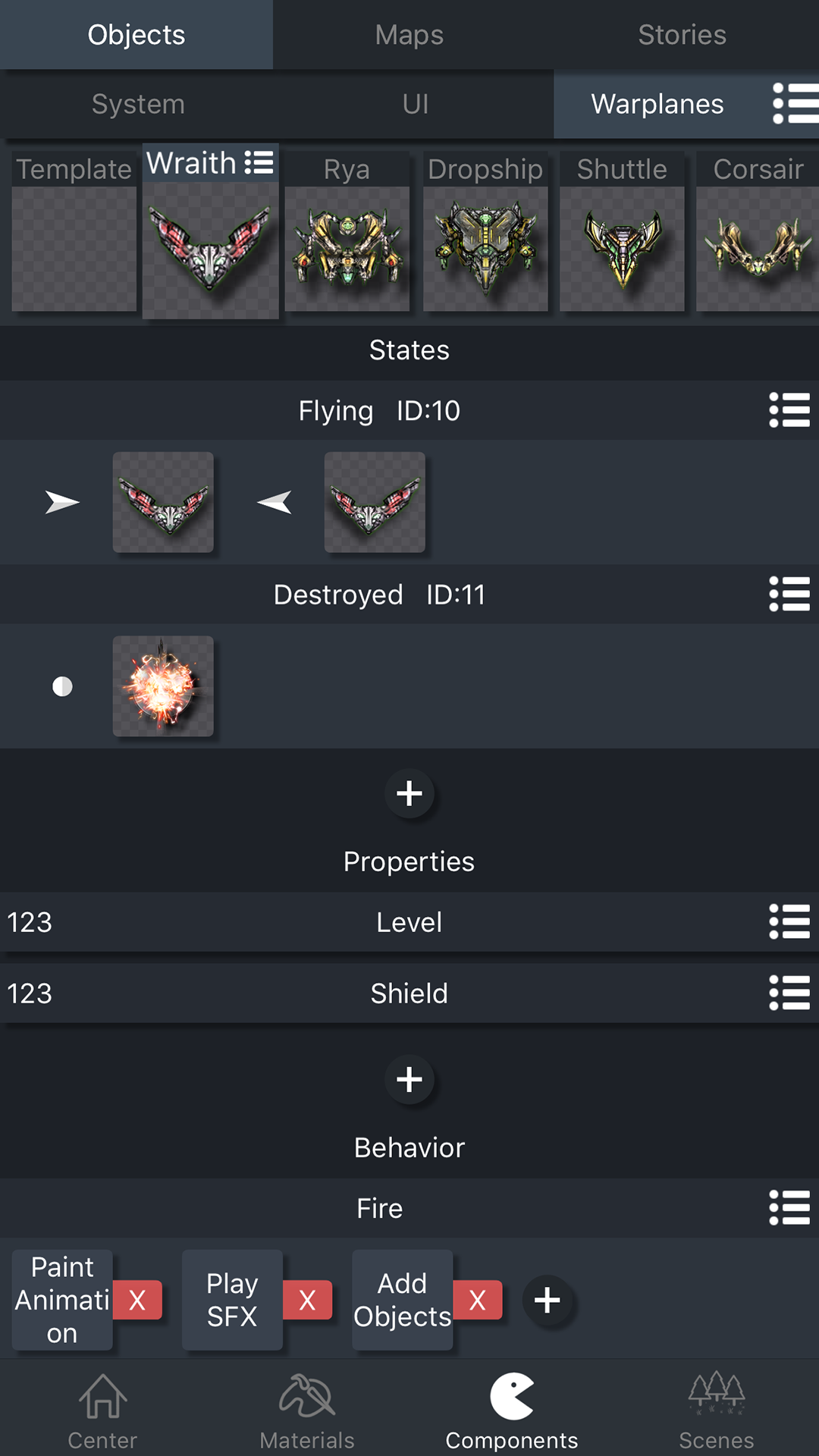This screenshot has height=1456, width=819.
Task: Open the Add Objects action
Action: tap(402, 1301)
